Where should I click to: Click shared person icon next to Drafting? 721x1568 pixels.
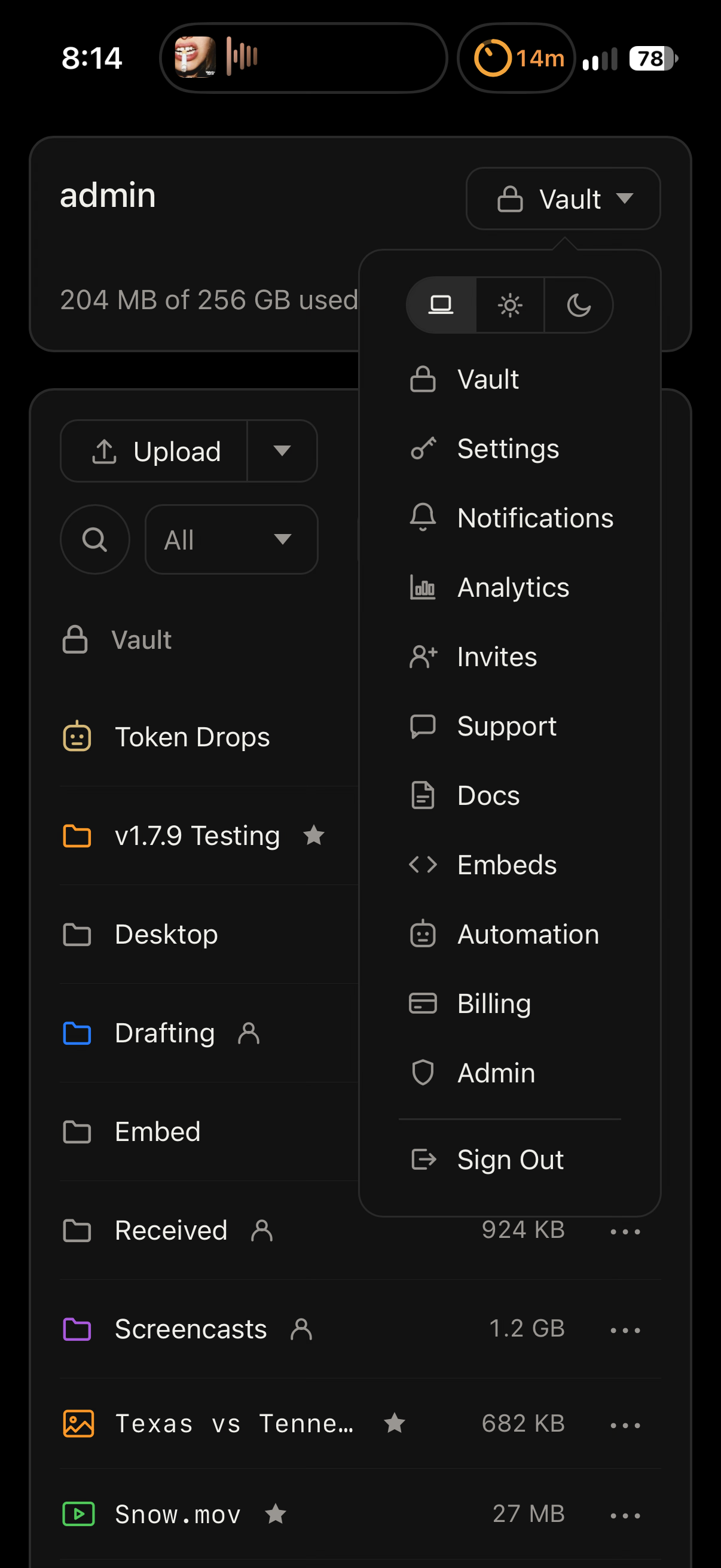click(x=249, y=1033)
